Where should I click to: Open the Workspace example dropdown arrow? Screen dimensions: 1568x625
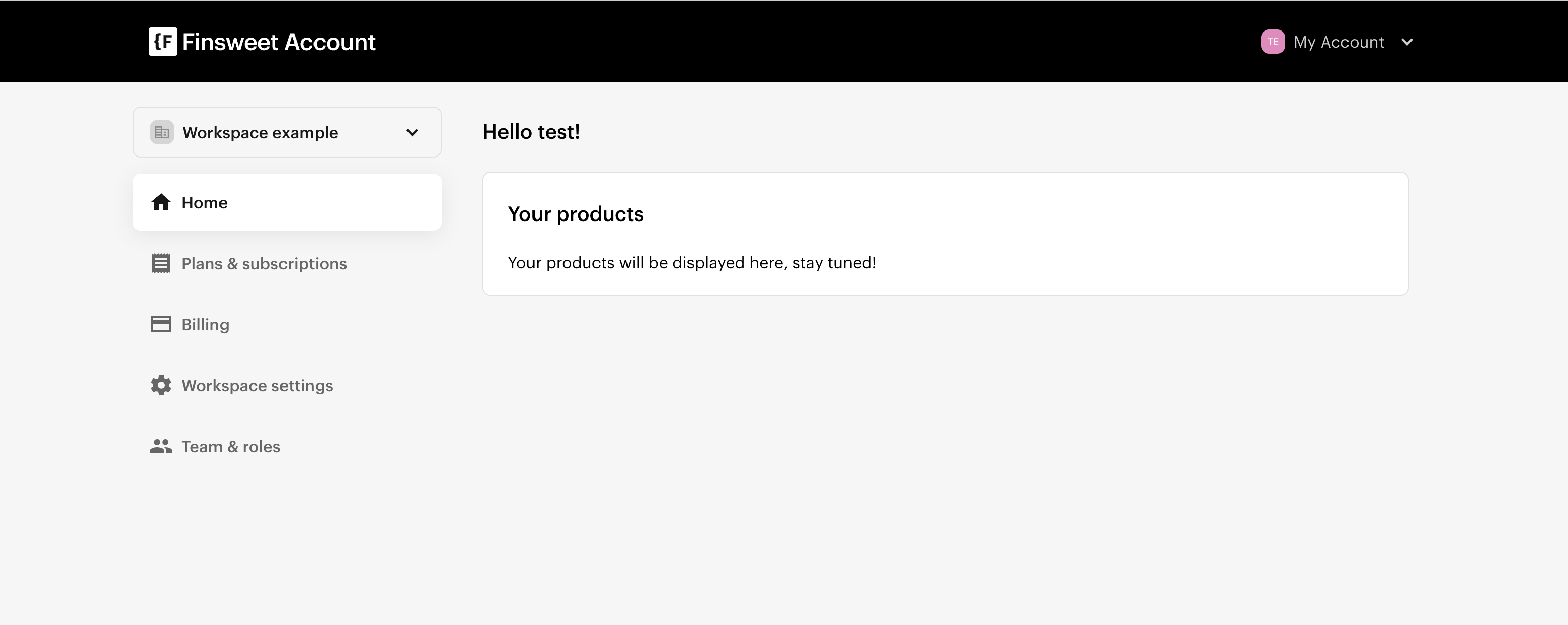point(412,133)
